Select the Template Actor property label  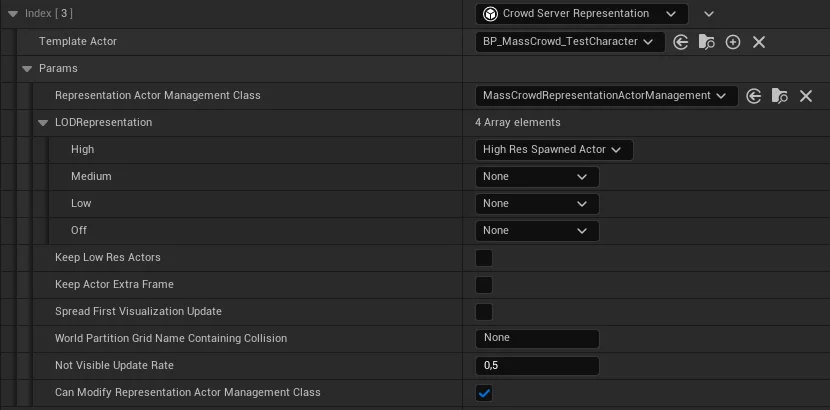coord(78,41)
